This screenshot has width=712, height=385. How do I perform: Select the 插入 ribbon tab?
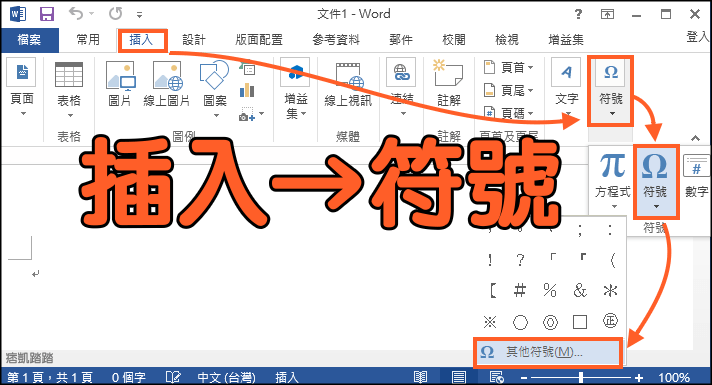[x=141, y=40]
